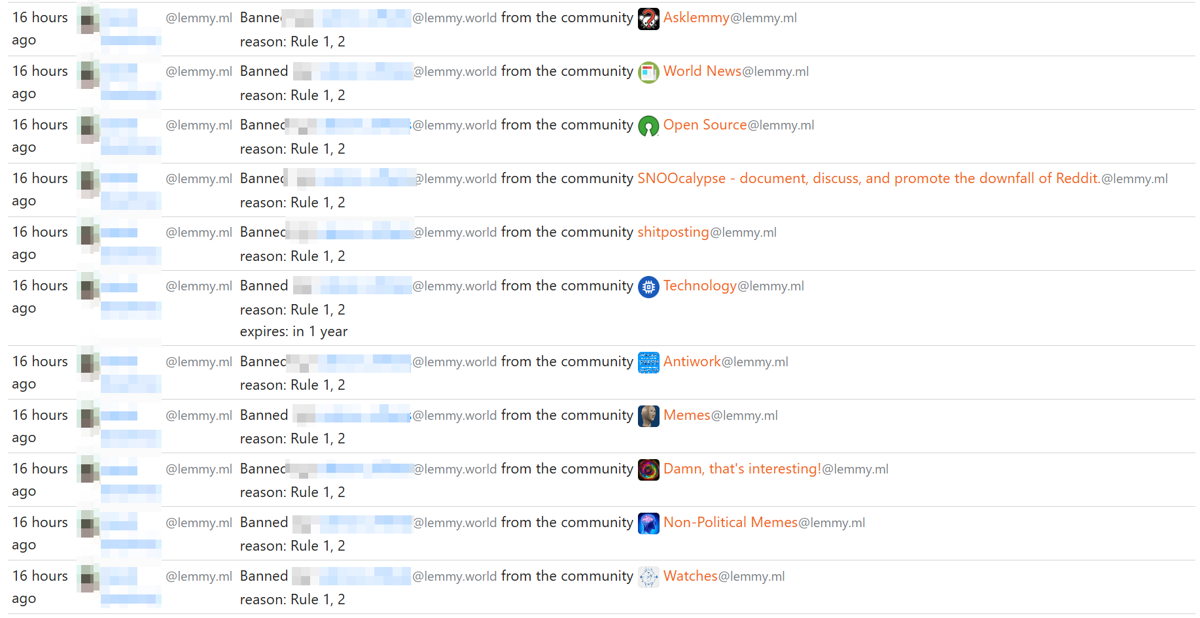Click the World News community icon
The height and width of the screenshot is (618, 1200).
pos(649,72)
